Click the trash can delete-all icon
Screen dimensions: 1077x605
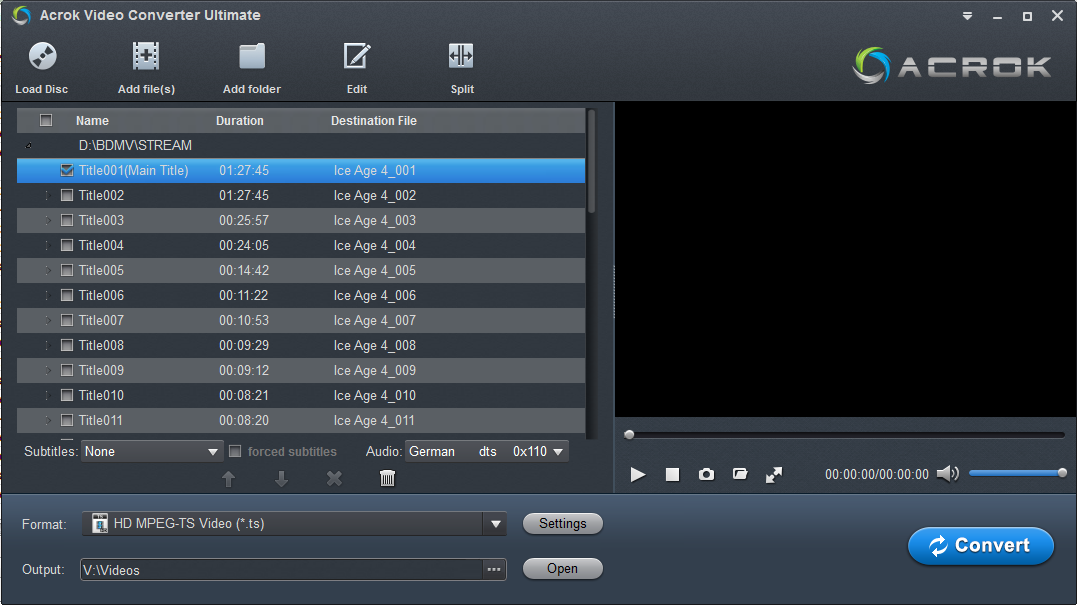pos(387,478)
